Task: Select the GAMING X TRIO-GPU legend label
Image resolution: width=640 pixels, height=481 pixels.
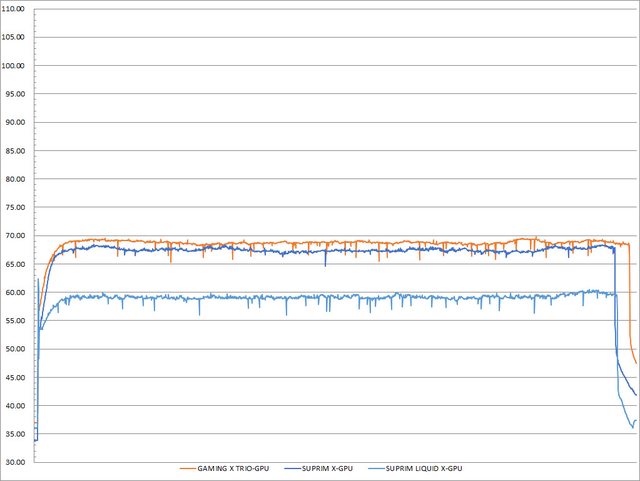Action: 233,468
